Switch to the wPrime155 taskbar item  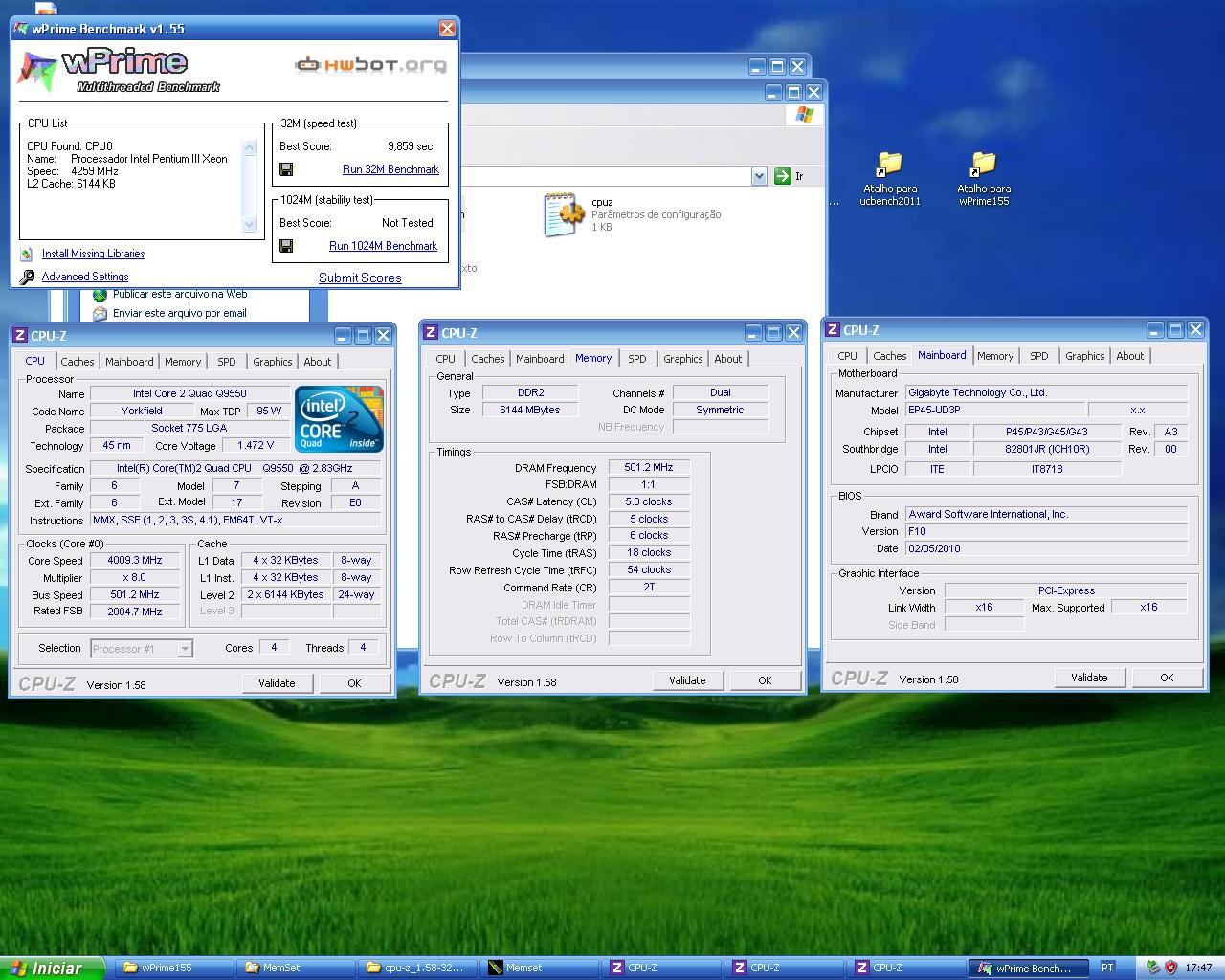click(x=175, y=968)
